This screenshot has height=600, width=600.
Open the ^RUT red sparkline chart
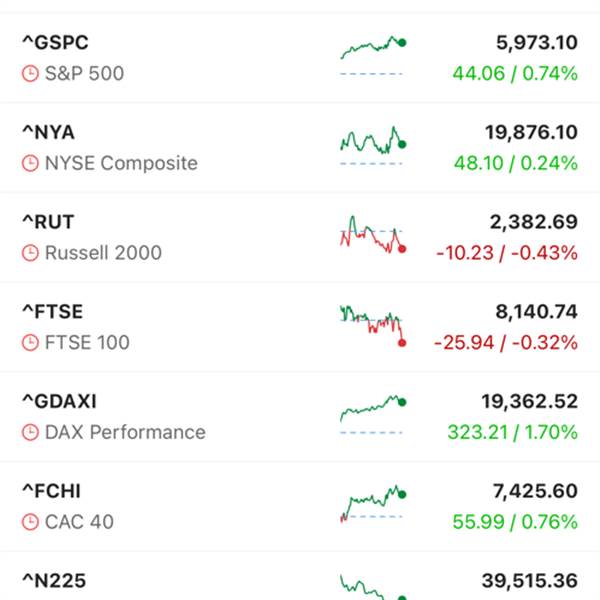pos(373,235)
